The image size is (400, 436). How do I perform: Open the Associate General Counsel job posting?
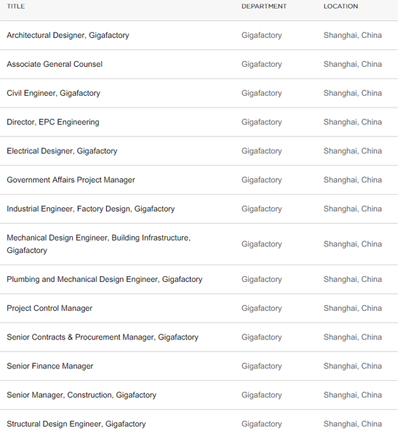(54, 64)
